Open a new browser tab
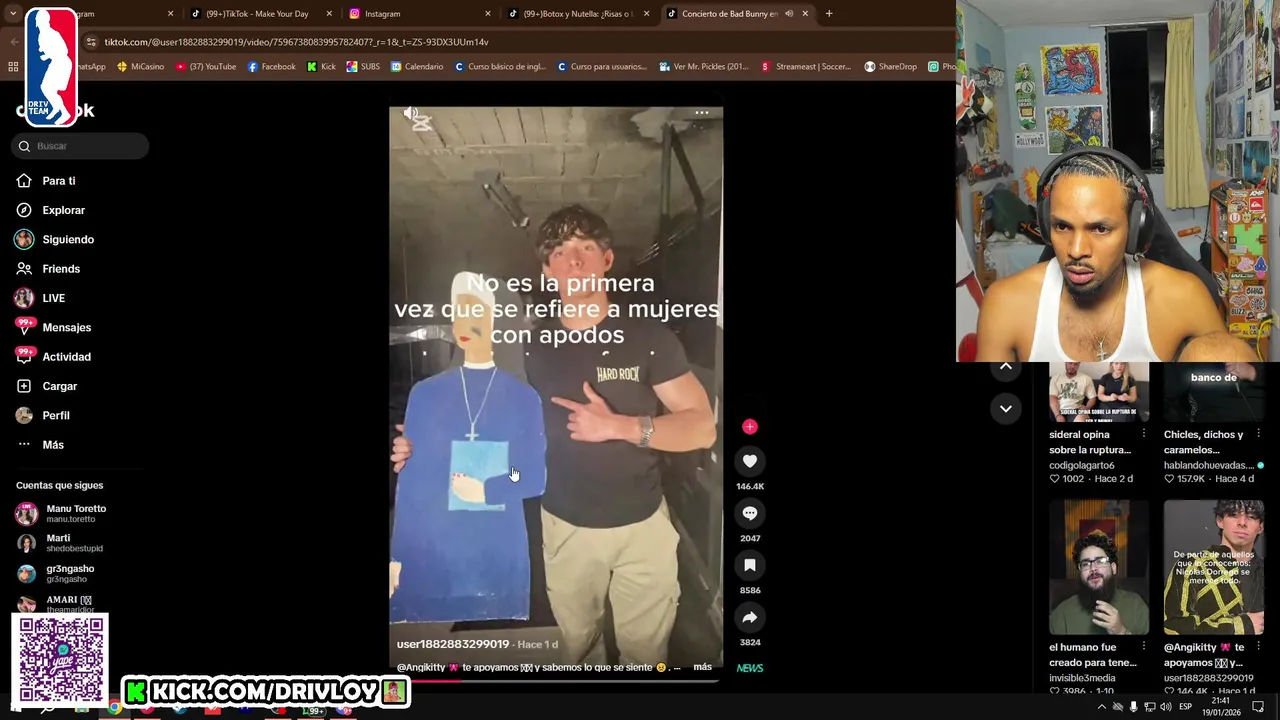The height and width of the screenshot is (720, 1280). click(829, 14)
